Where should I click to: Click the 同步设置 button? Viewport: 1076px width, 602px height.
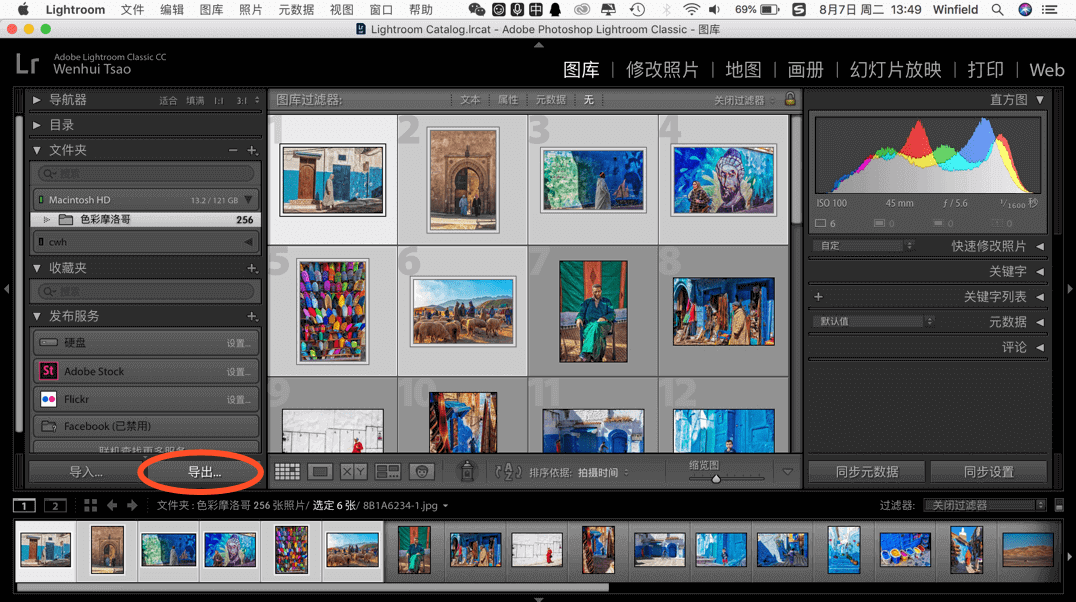[988, 472]
